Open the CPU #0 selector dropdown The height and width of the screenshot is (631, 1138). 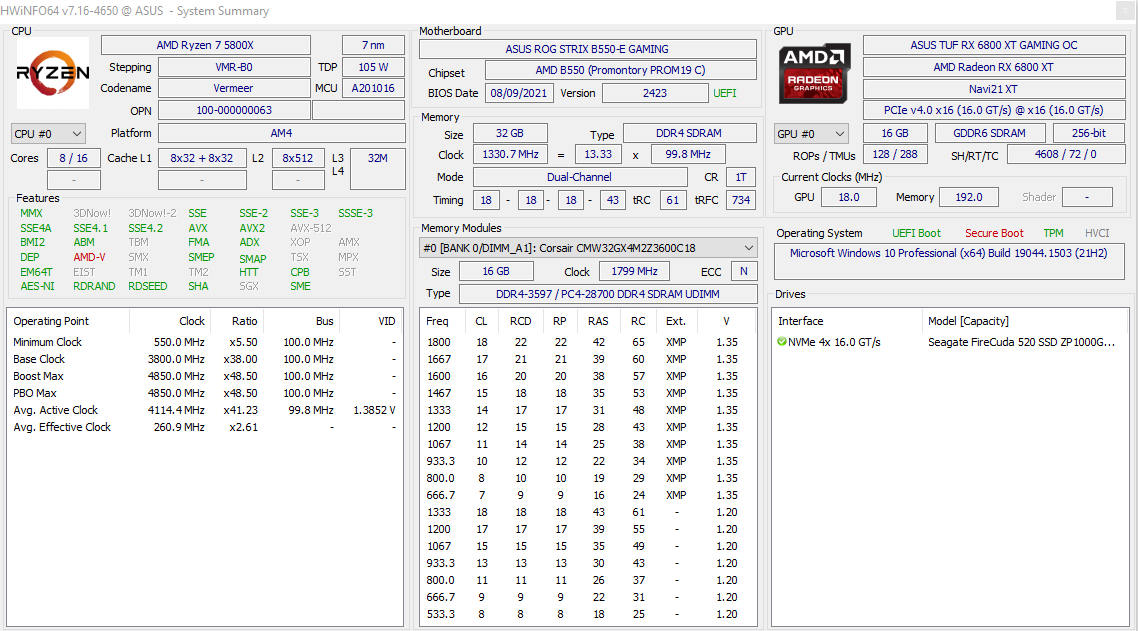tap(48, 134)
